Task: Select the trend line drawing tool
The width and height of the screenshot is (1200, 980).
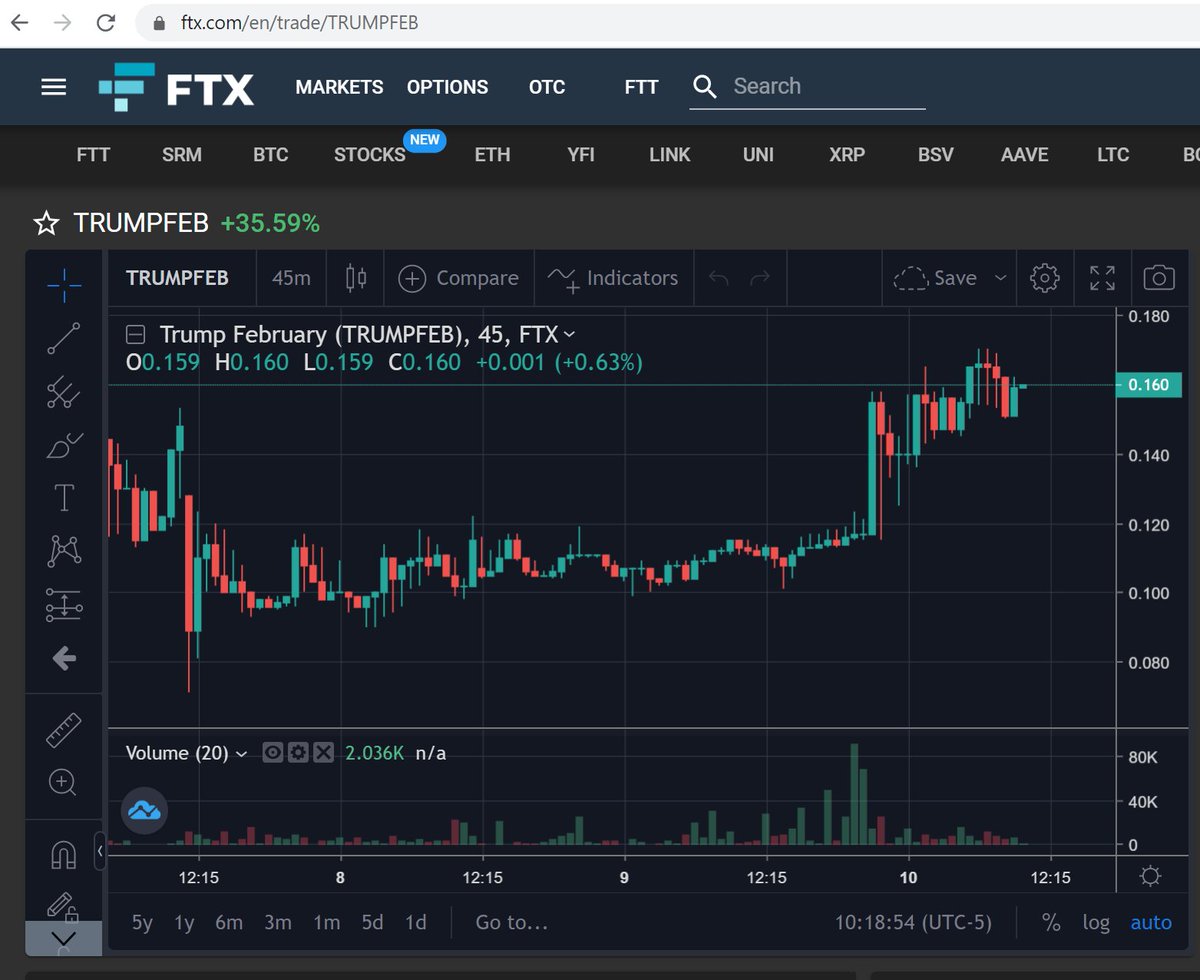Action: [x=63, y=339]
